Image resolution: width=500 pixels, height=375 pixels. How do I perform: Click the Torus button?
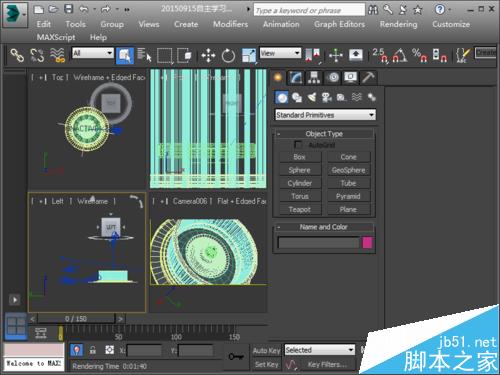[300, 197]
